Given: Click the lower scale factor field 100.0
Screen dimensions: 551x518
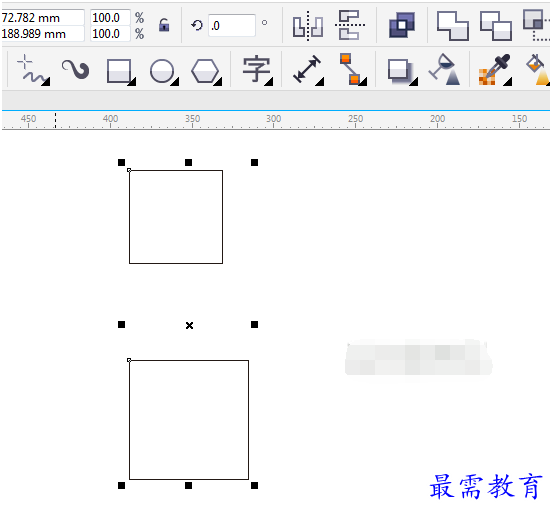Looking at the screenshot, I should pyautogui.click(x=110, y=34).
